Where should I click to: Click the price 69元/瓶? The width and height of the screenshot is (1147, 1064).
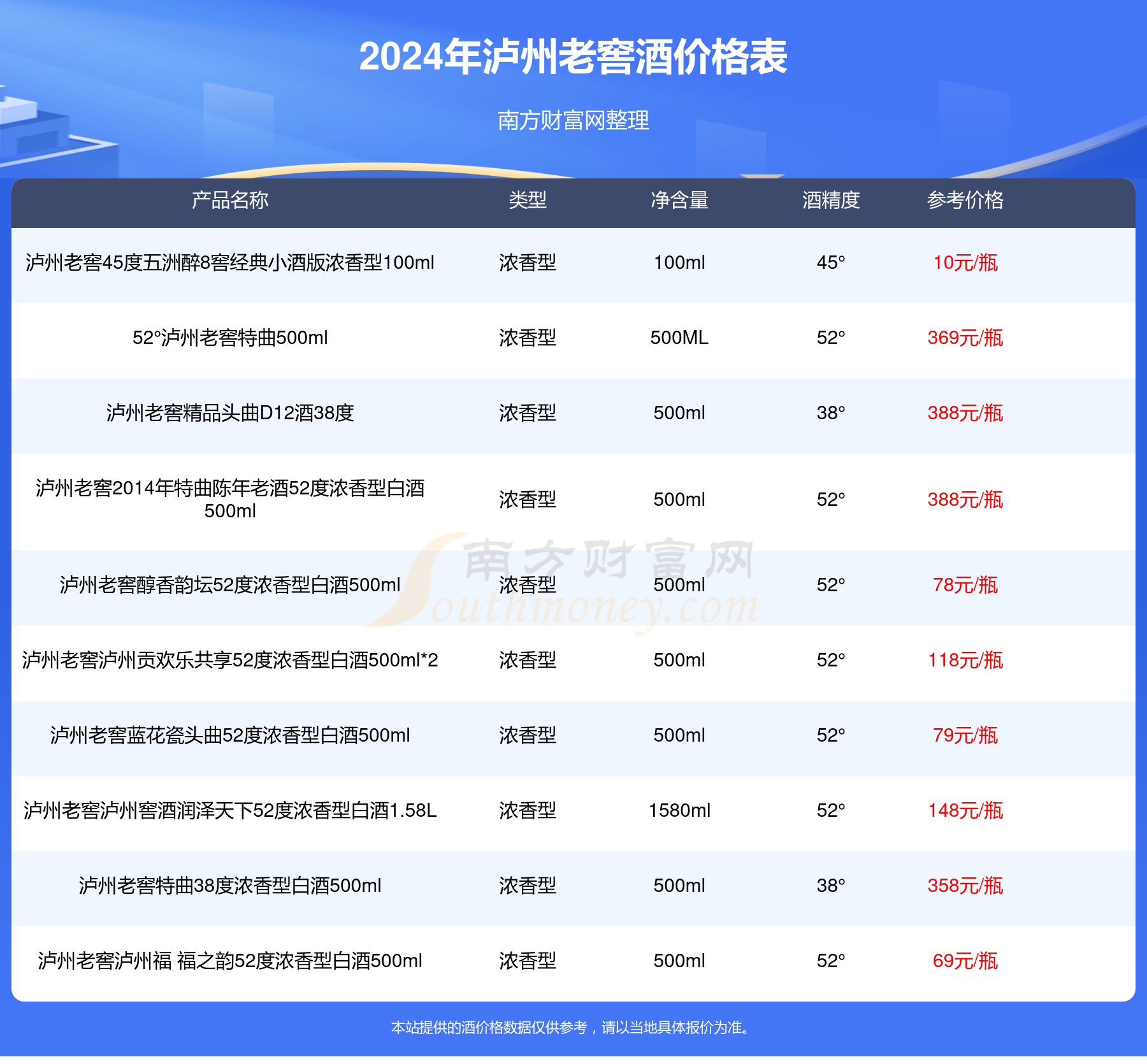click(965, 961)
